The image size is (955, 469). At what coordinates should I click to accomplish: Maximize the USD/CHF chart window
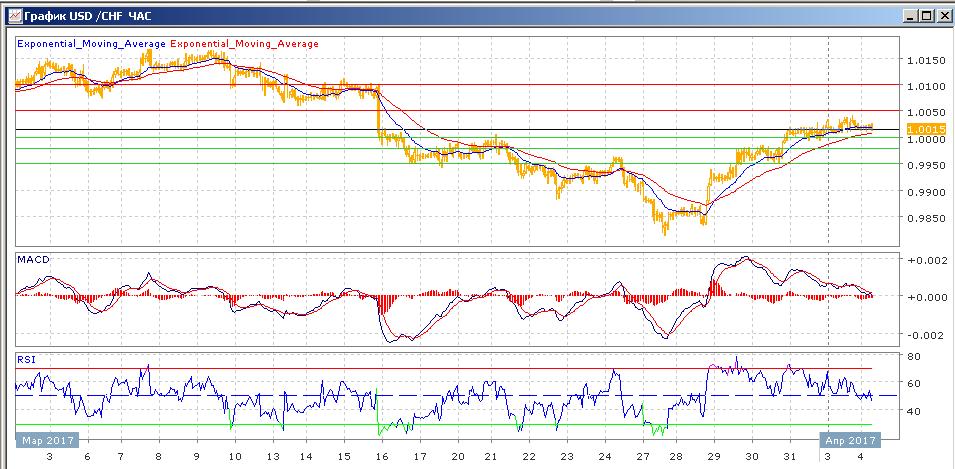coord(926,16)
